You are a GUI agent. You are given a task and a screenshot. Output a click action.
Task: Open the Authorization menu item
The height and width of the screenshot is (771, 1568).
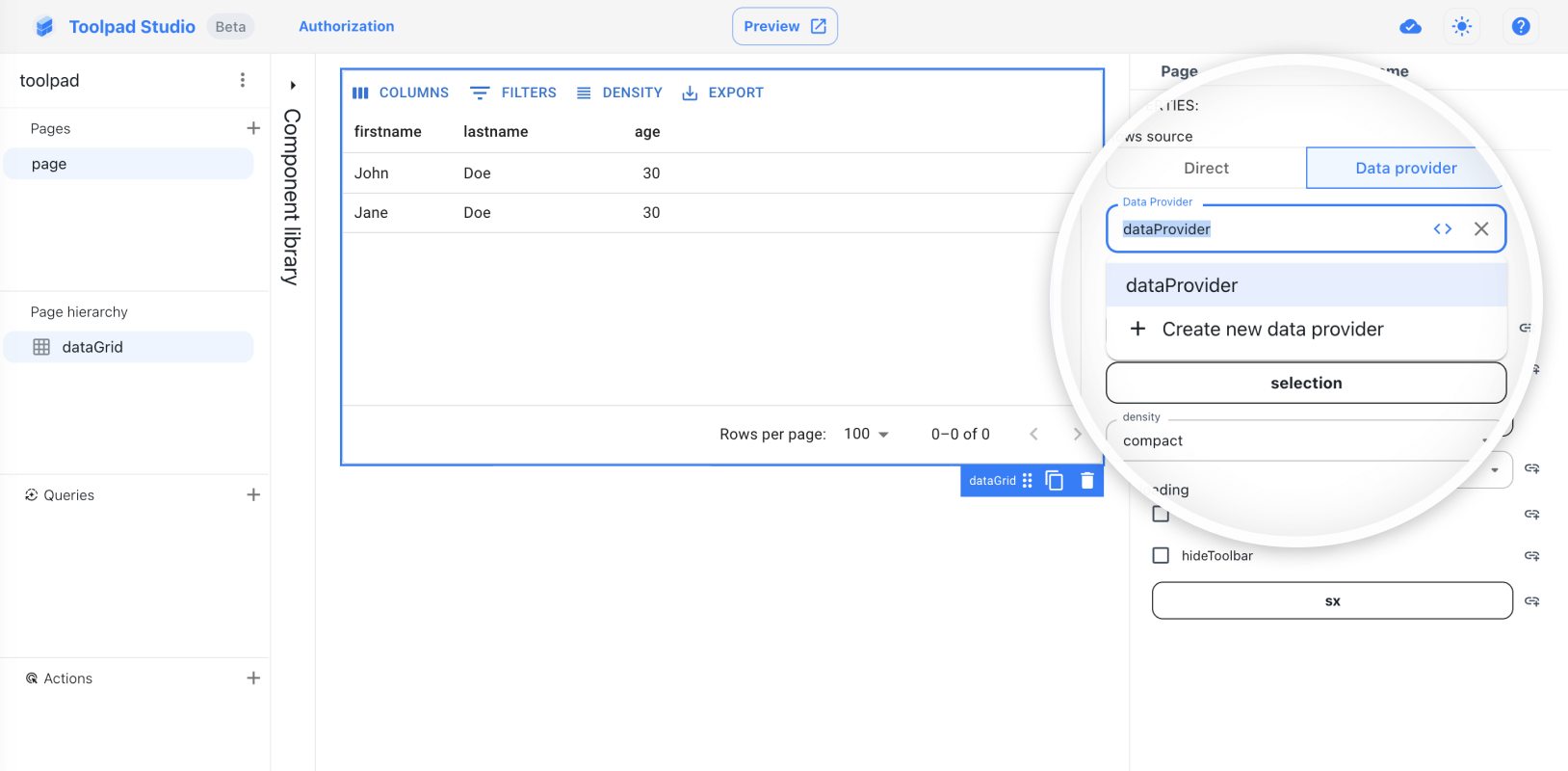click(346, 27)
